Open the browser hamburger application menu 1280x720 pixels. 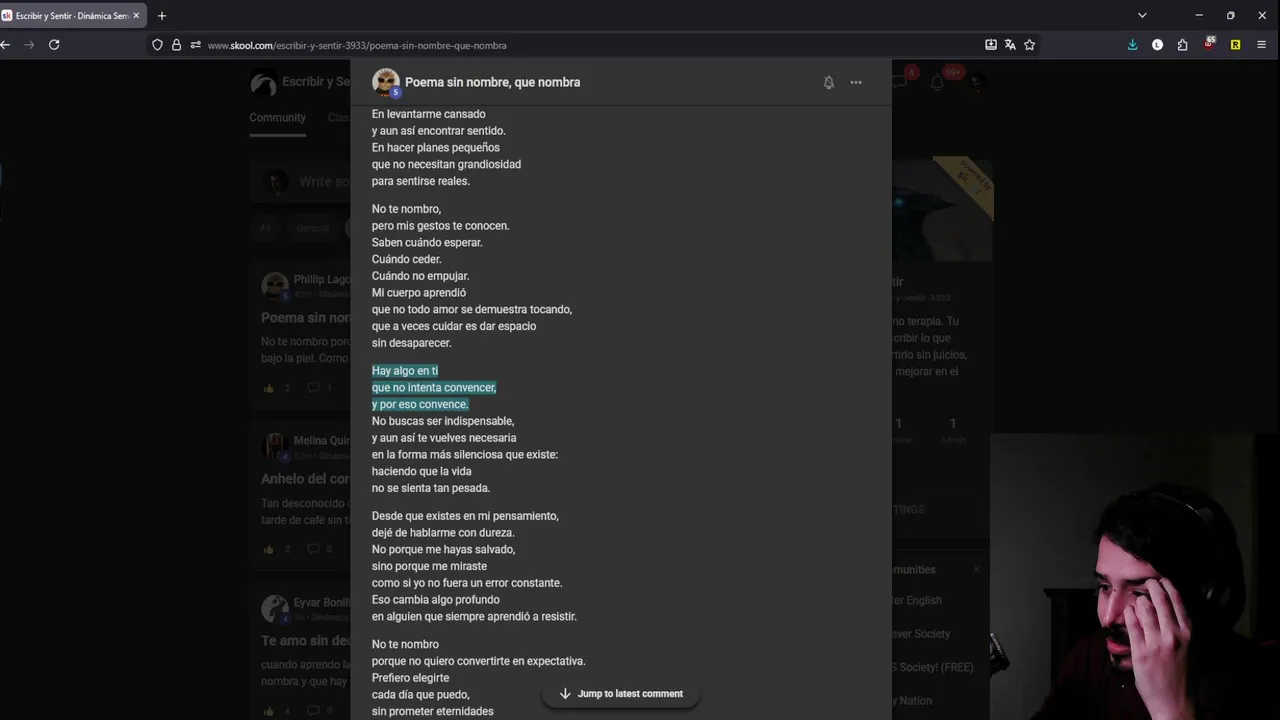click(1261, 45)
